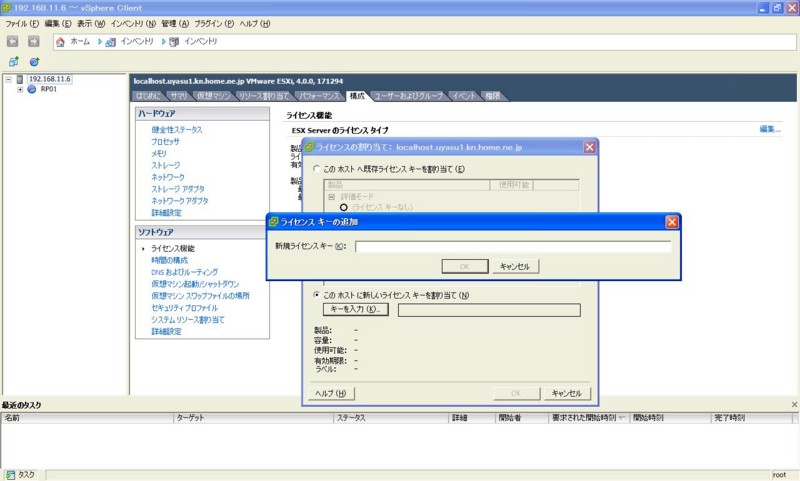800x481 pixels.
Task: Click ヘルプ button in license assignment dialog
Action: coord(331,393)
